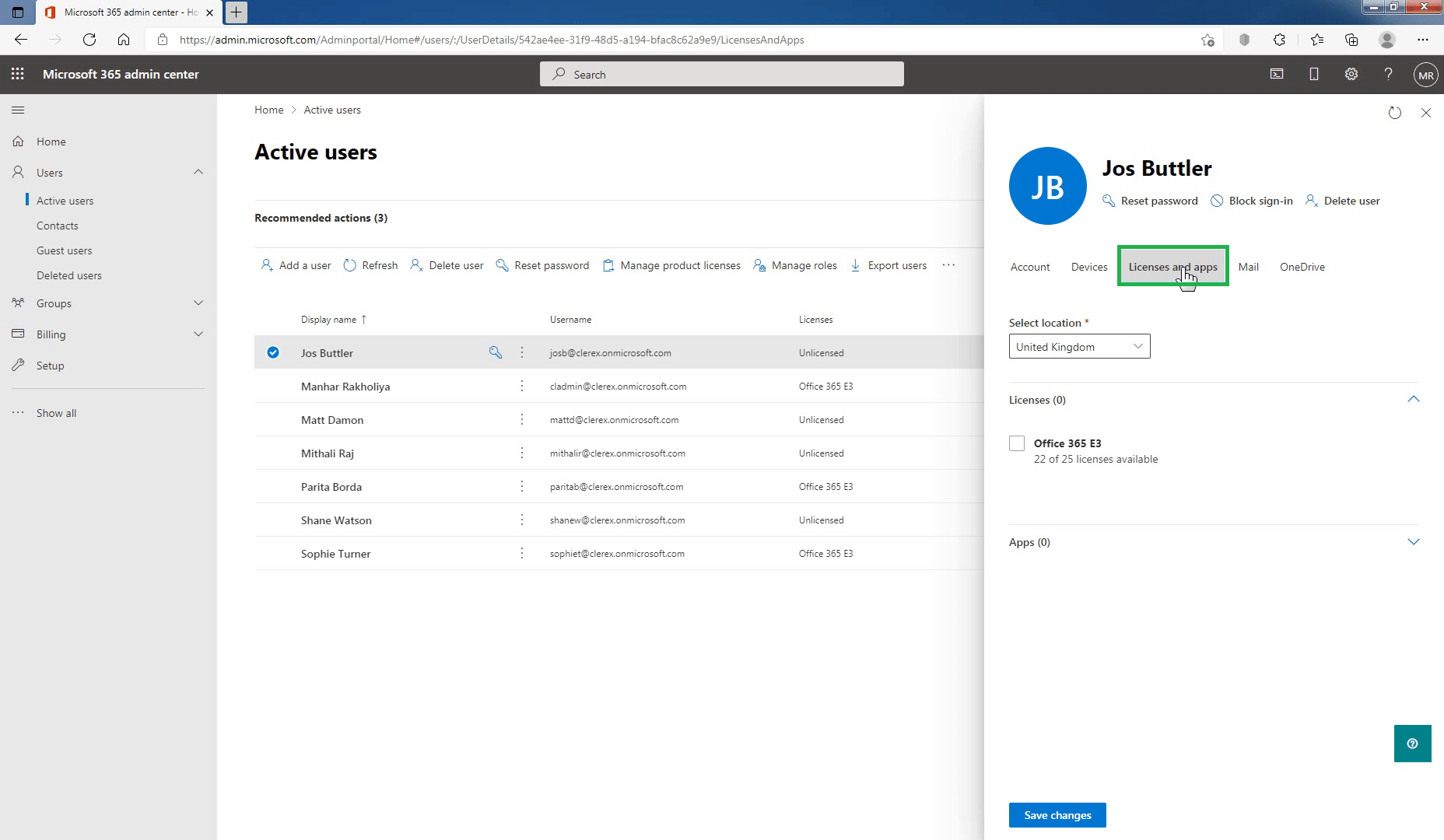Viewport: 1444px width, 840px height.
Task: Click the help question mark icon
Action: coord(1389,74)
